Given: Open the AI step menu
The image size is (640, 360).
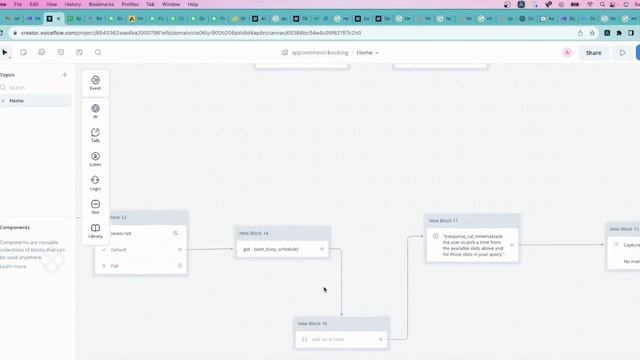Looking at the screenshot, I should pos(95,111).
